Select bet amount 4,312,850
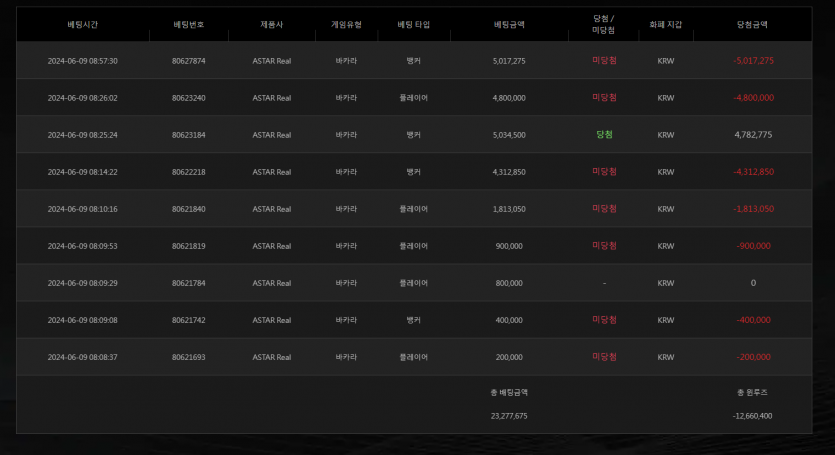The image size is (835, 455). (x=509, y=172)
